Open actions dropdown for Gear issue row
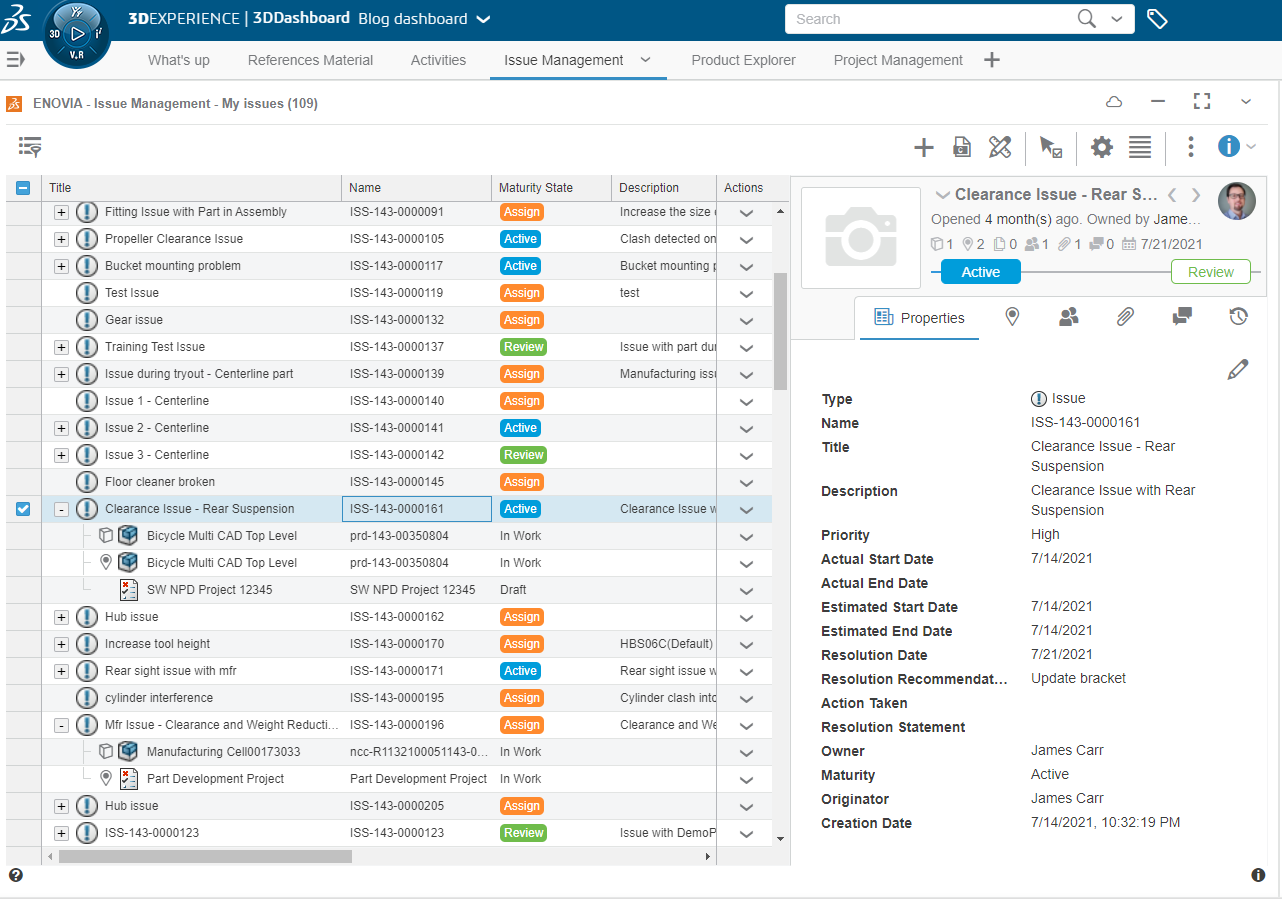The width and height of the screenshot is (1282, 901). (745, 321)
